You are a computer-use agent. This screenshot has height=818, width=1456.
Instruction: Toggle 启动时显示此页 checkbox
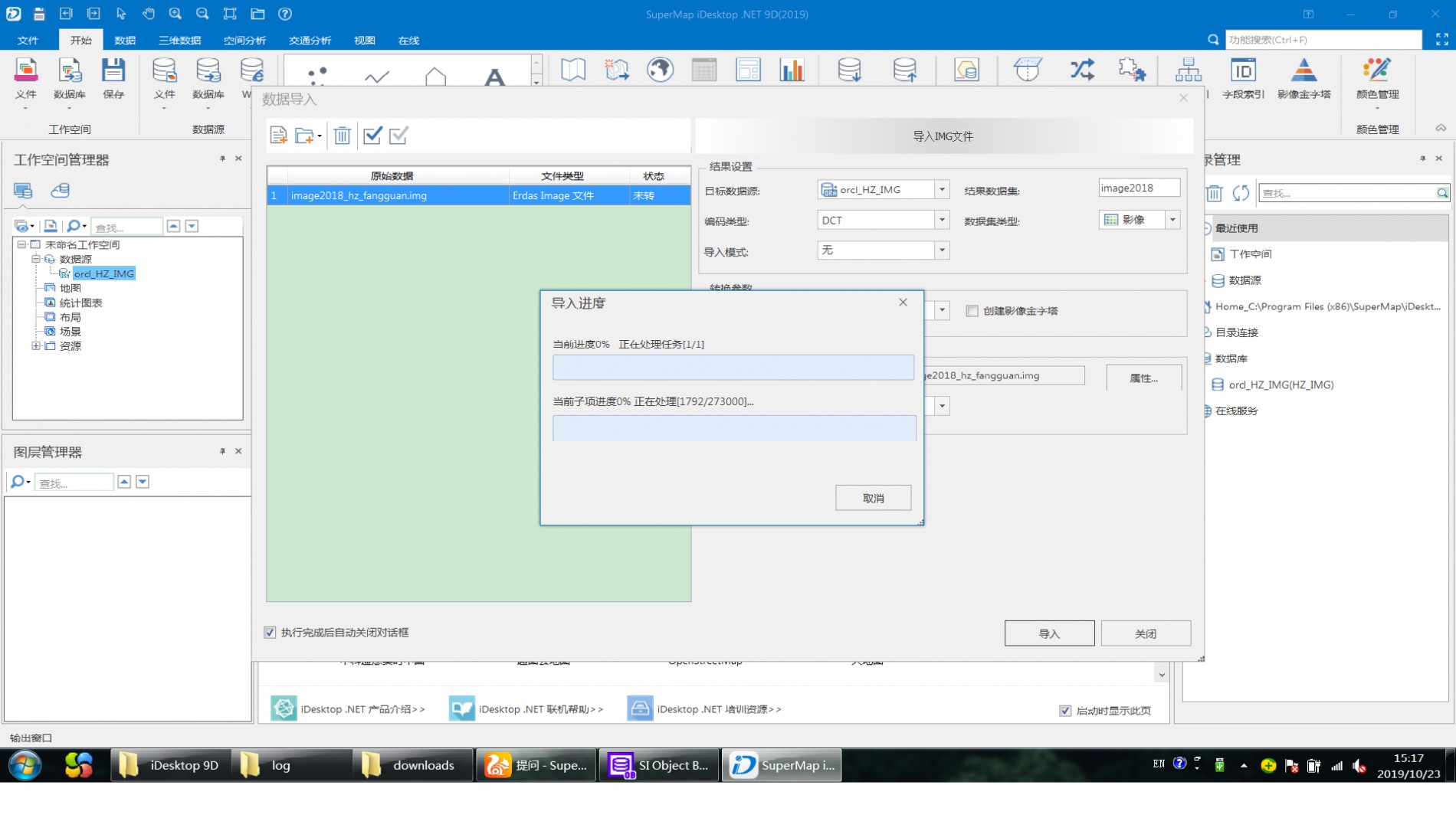[1065, 711]
